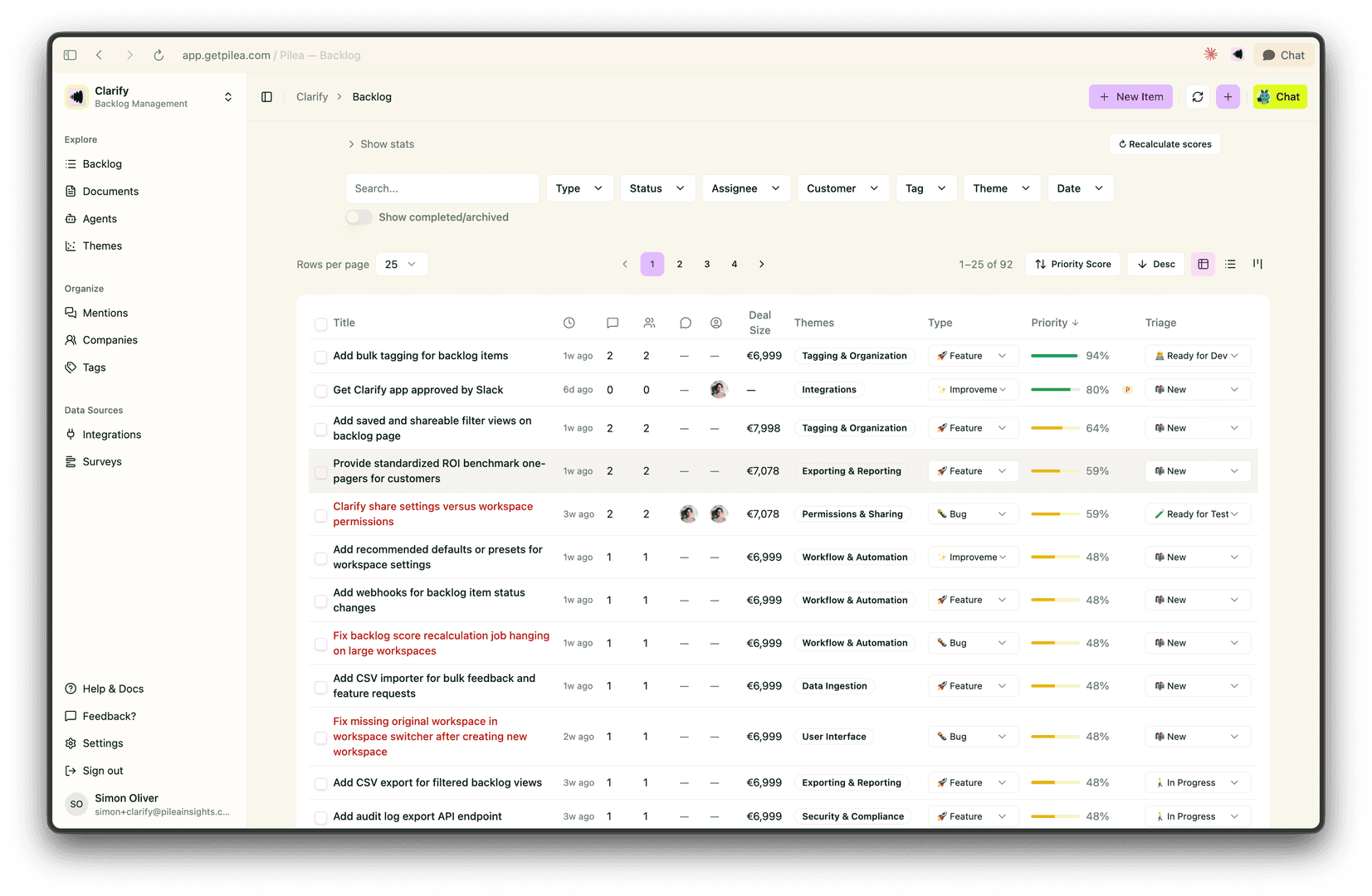Open Backlog in the sidebar
Viewport: 1372px width, 896px height.
(102, 164)
